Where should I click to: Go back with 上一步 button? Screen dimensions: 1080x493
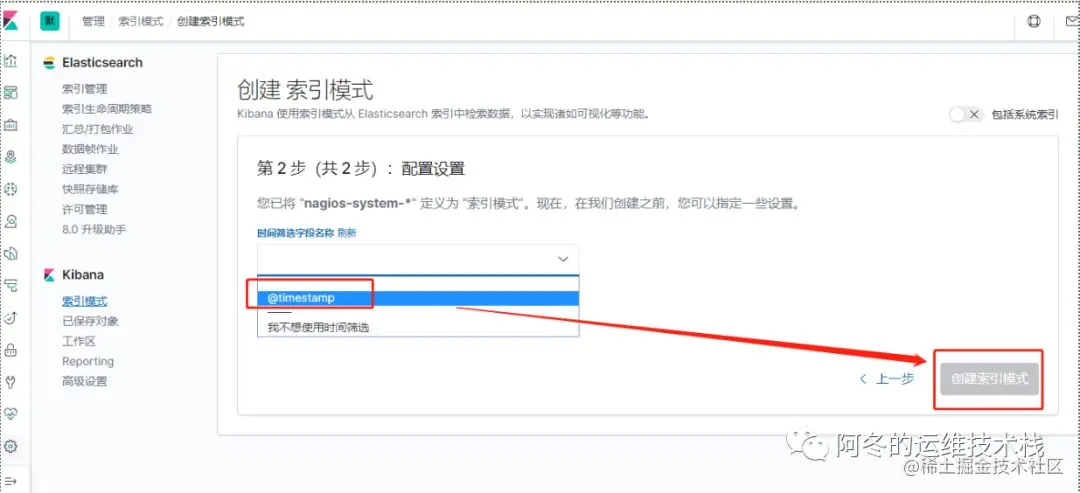coord(887,378)
